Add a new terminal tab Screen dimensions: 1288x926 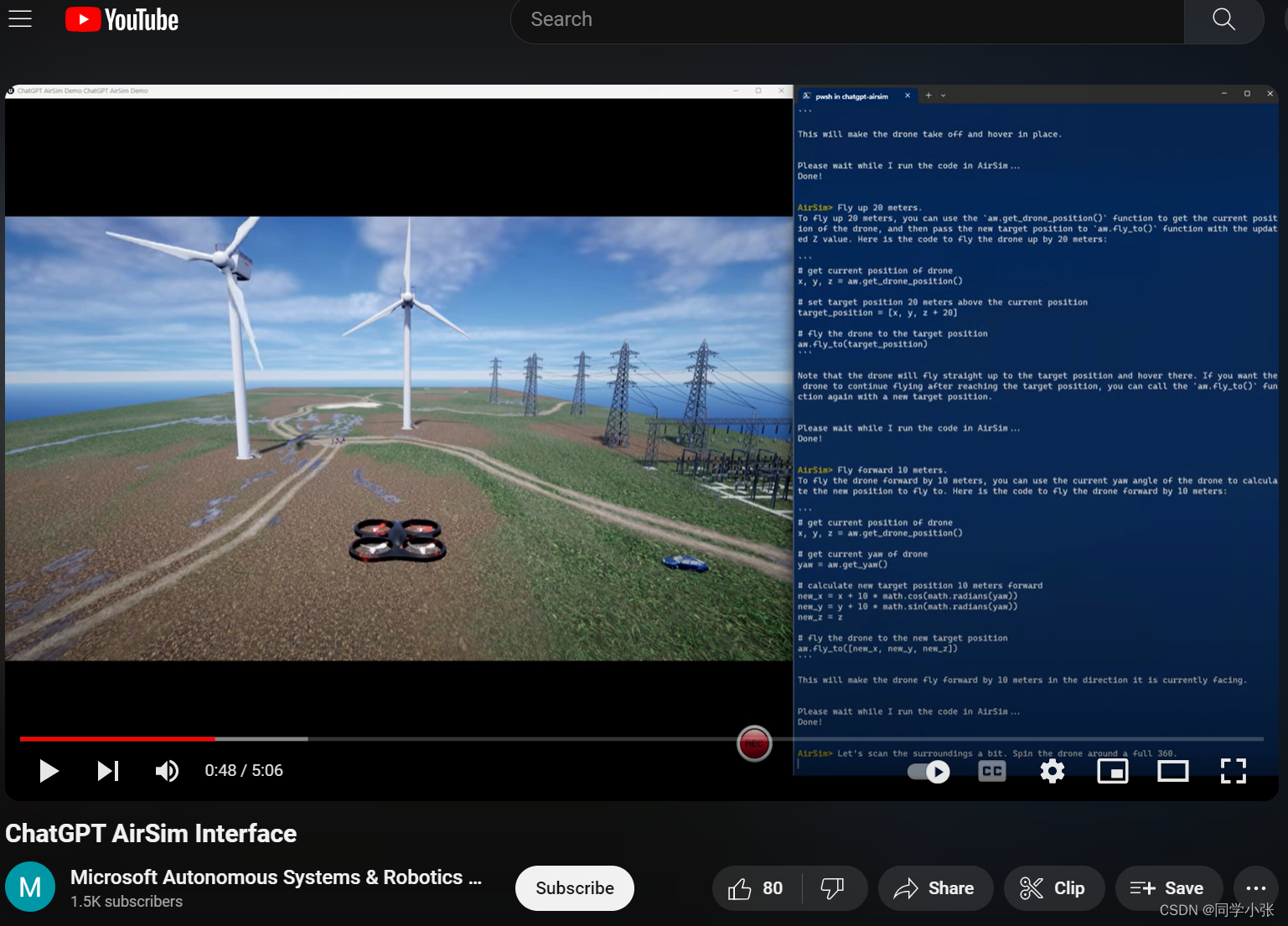928,96
